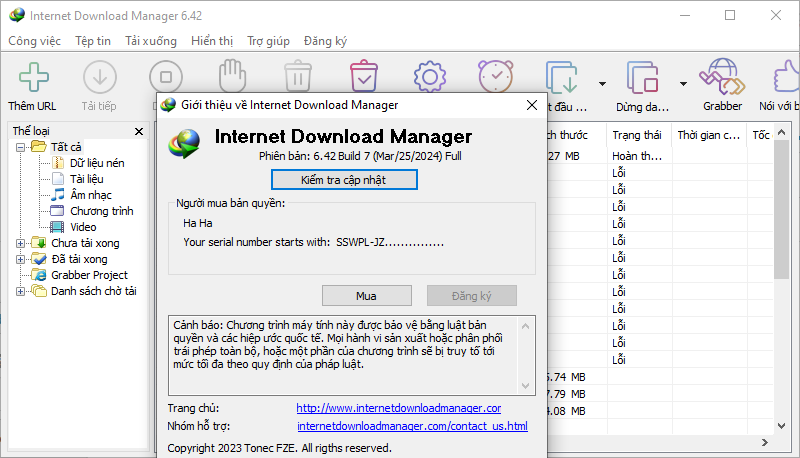Open the Công việc menu
The height and width of the screenshot is (458, 800).
coord(34,41)
